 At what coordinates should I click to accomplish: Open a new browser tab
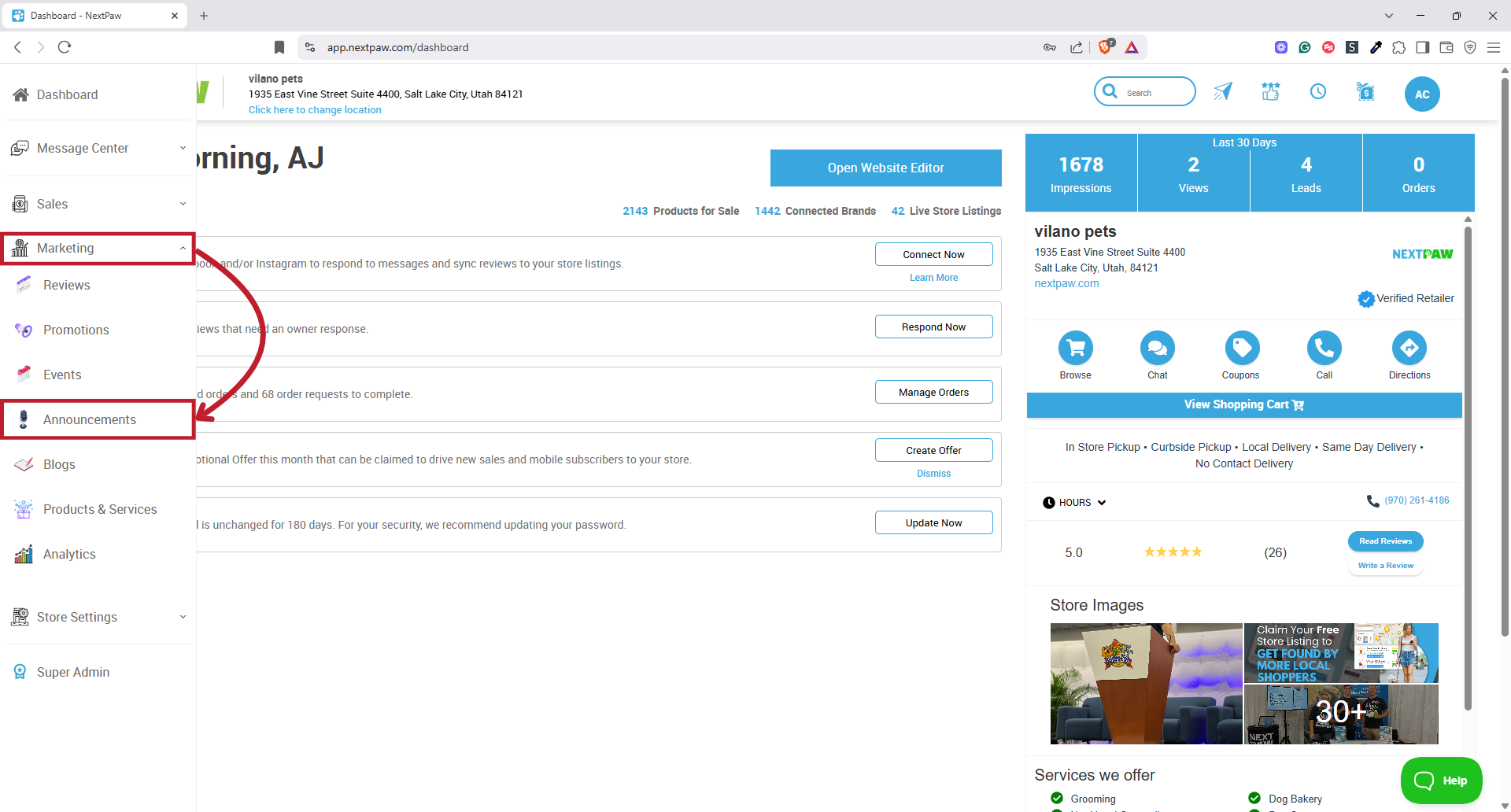coord(204,16)
